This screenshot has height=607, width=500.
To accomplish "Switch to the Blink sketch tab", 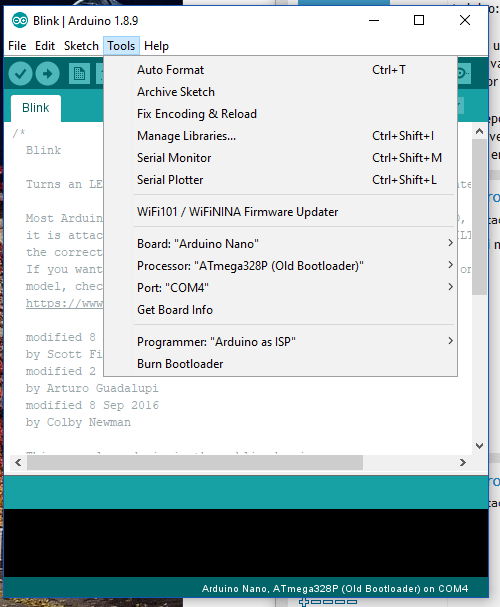I will tap(36, 108).
